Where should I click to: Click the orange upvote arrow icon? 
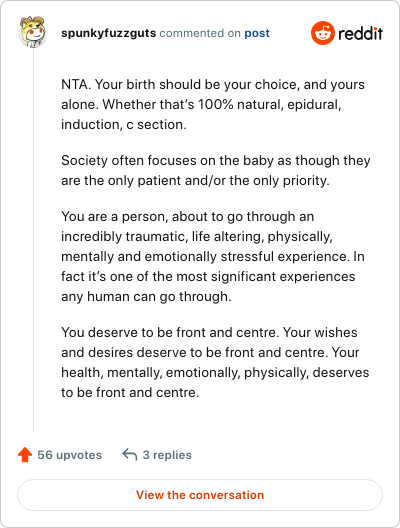tap(25, 455)
